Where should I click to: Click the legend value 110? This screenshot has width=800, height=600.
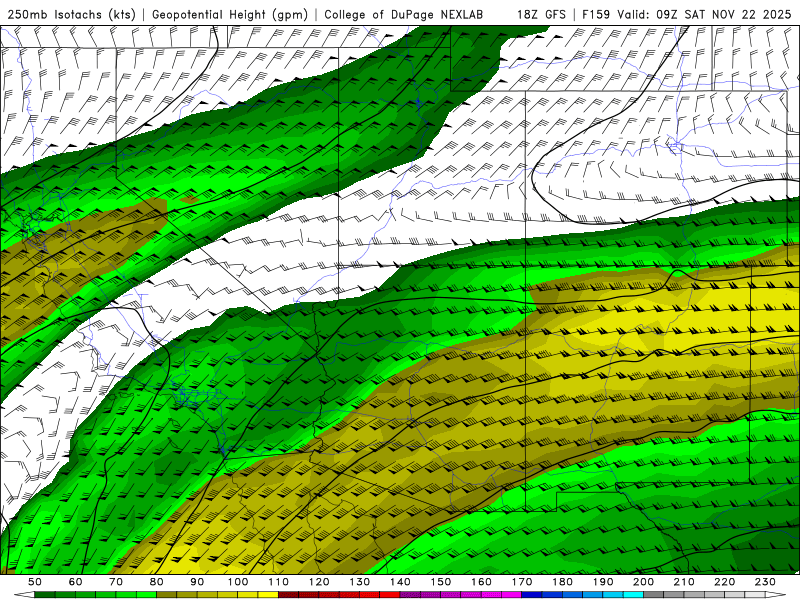tap(279, 582)
